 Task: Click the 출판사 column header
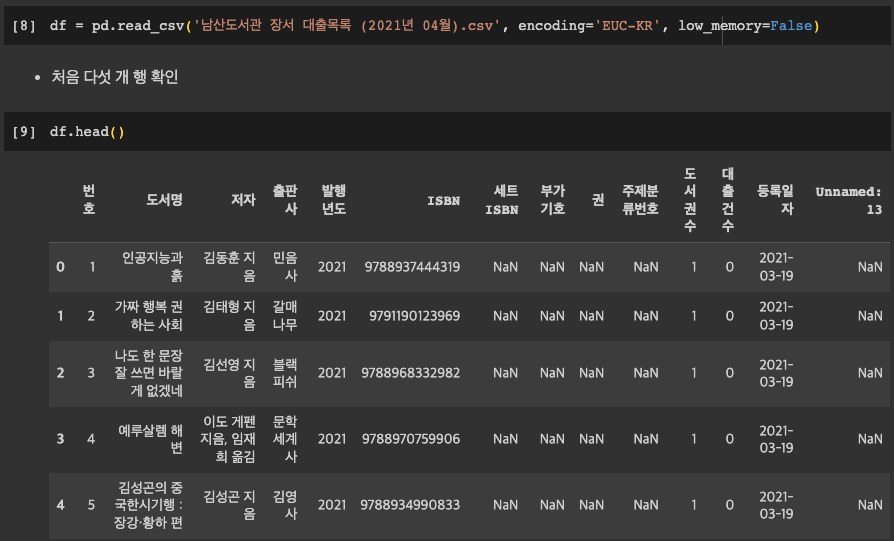pyautogui.click(x=285, y=200)
